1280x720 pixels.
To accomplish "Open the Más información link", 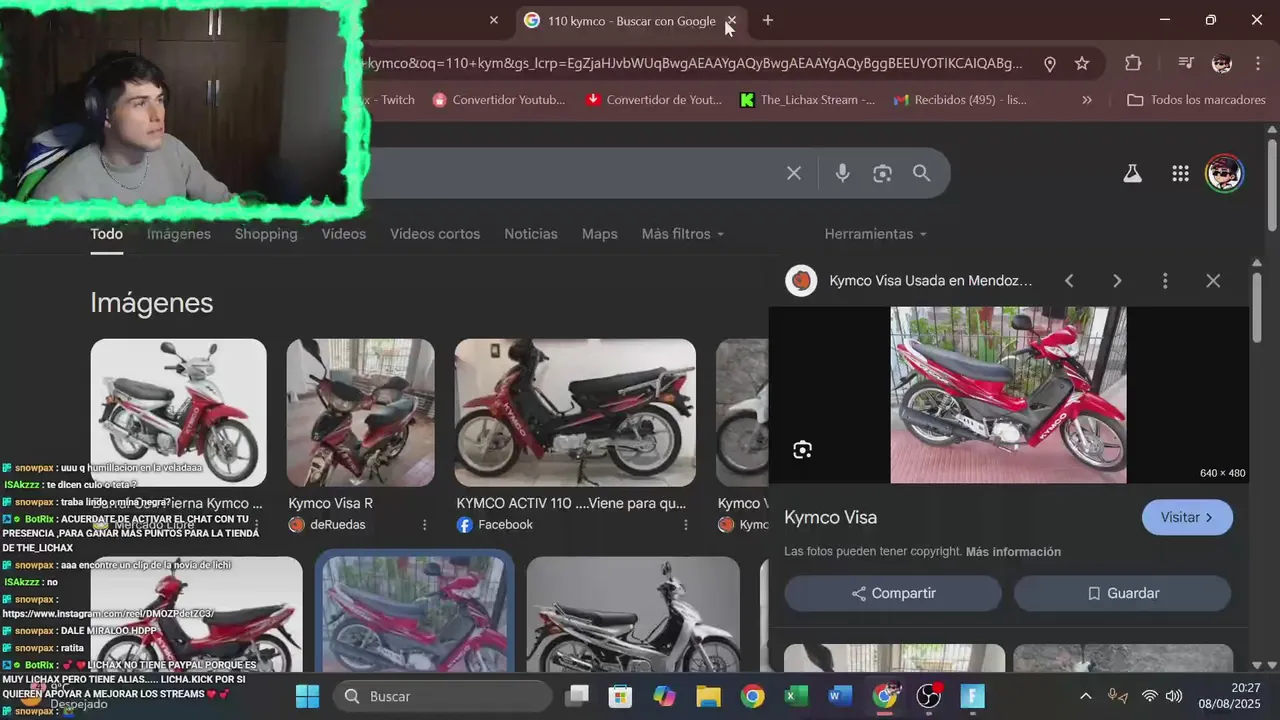I will (x=1013, y=552).
